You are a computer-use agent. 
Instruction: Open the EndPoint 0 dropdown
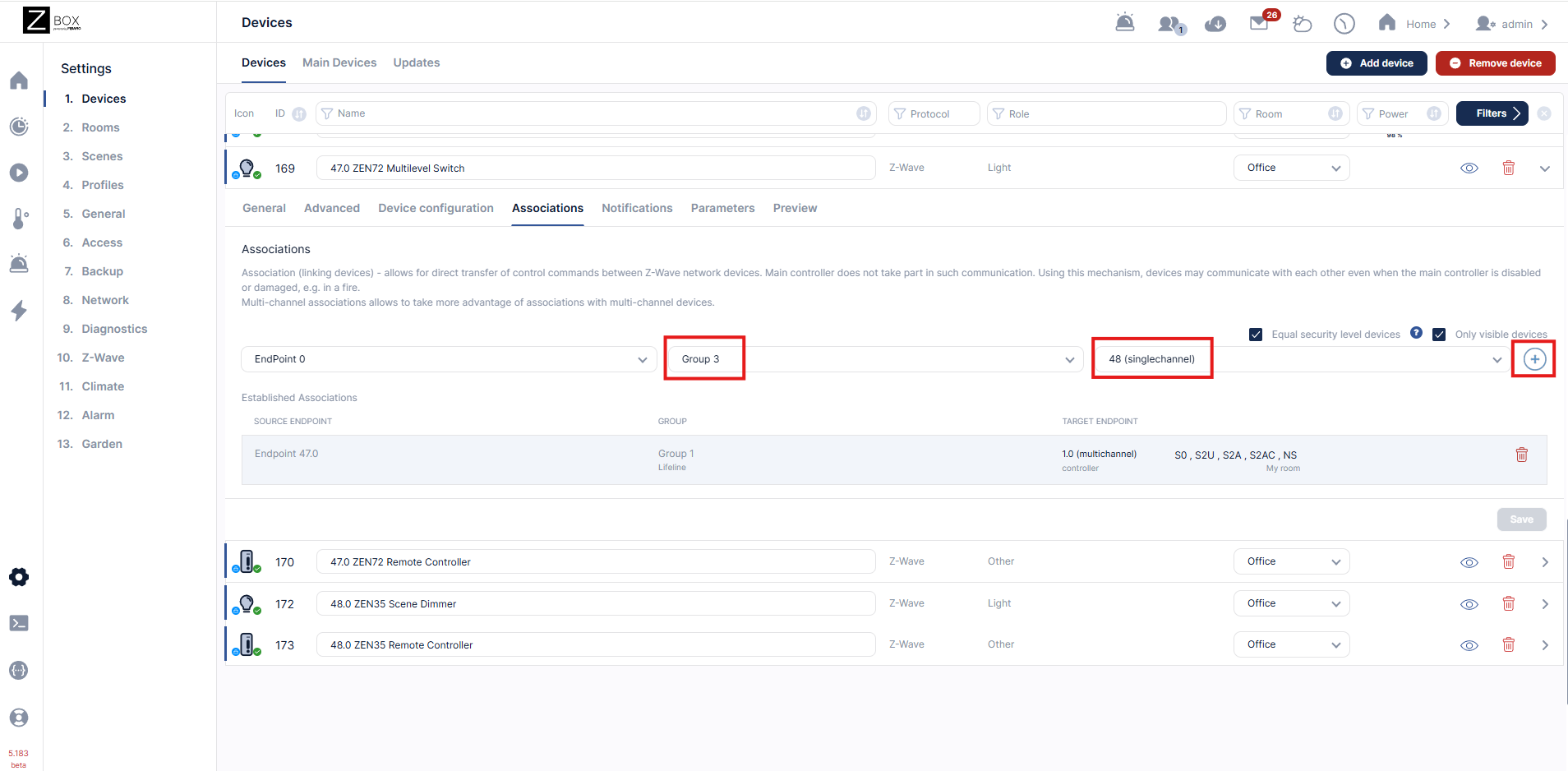[449, 359]
